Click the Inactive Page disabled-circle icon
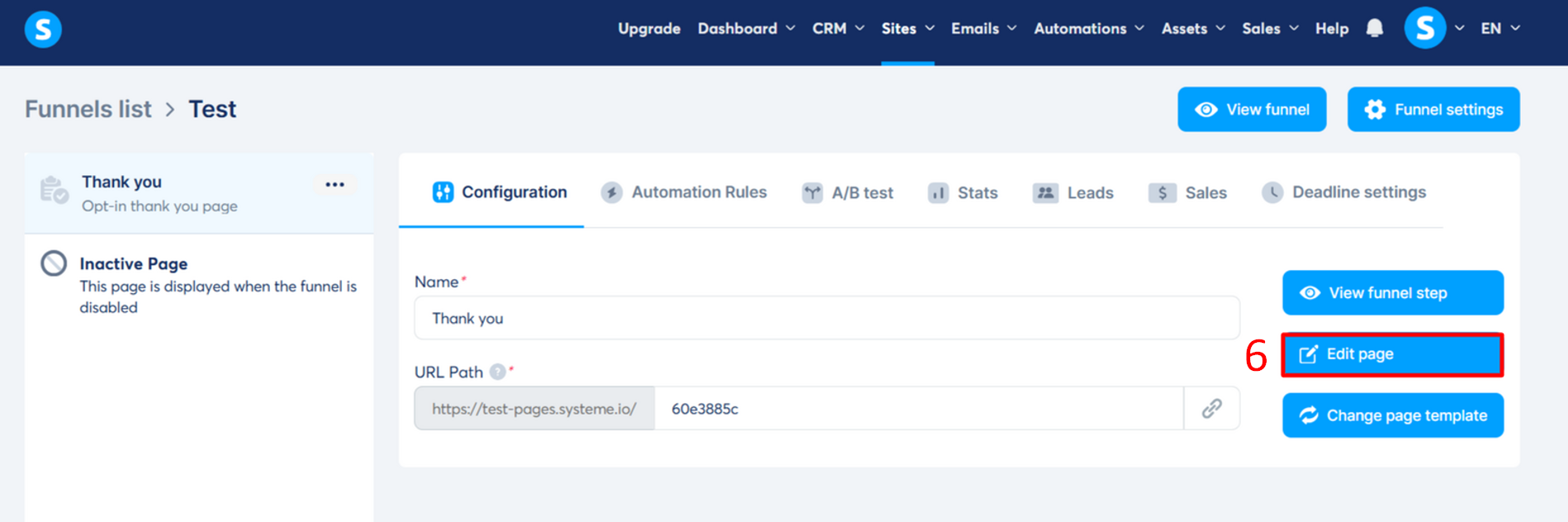 click(54, 263)
